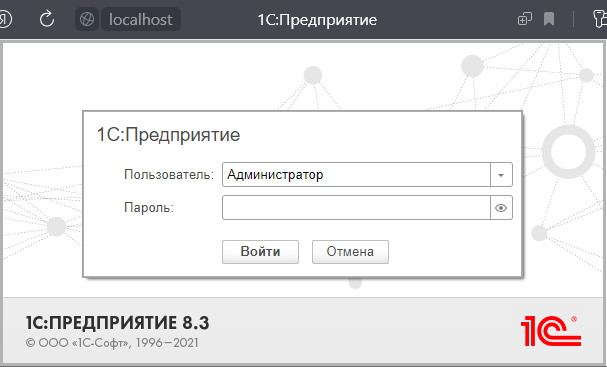Click the Отмена button

[350, 252]
